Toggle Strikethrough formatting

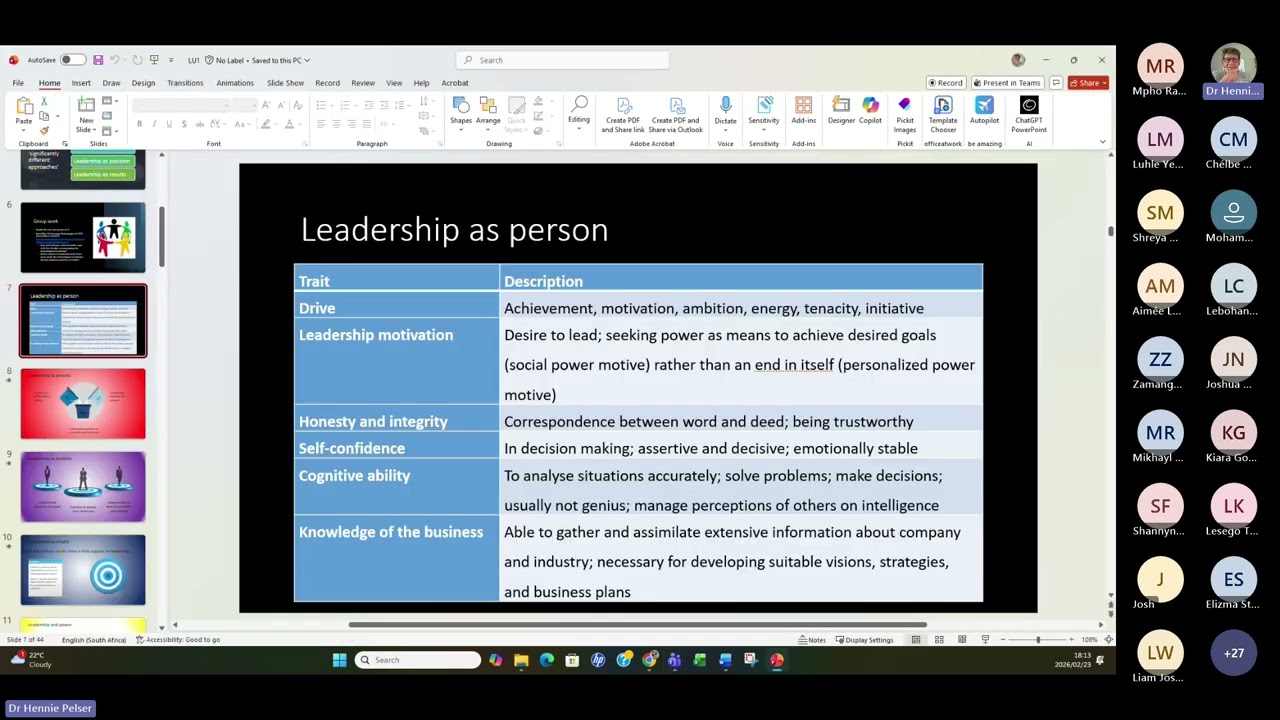click(200, 124)
